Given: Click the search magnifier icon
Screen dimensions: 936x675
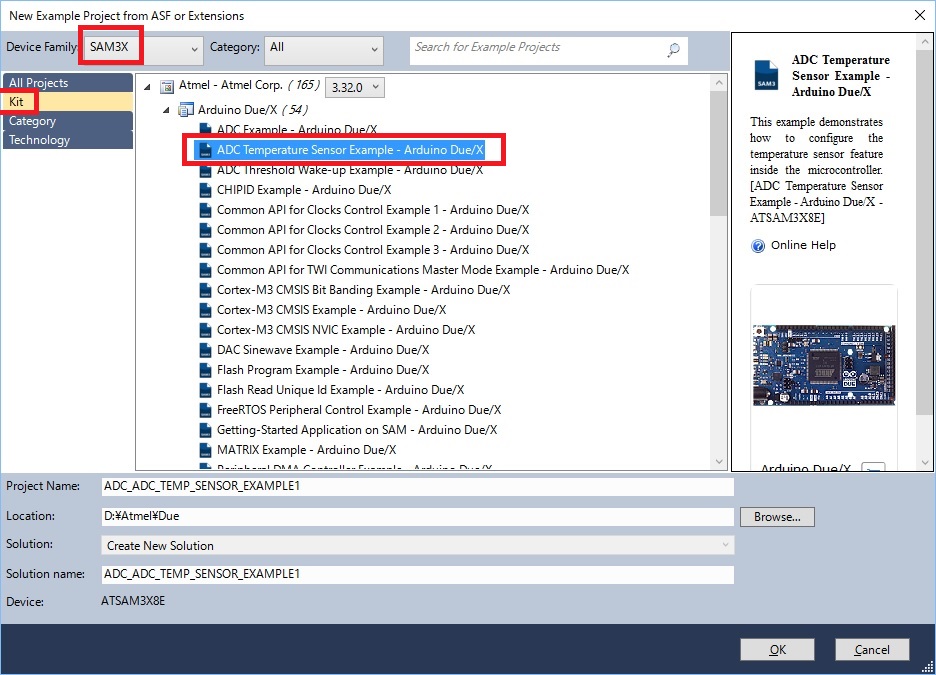Looking at the screenshot, I should tap(673, 50).
